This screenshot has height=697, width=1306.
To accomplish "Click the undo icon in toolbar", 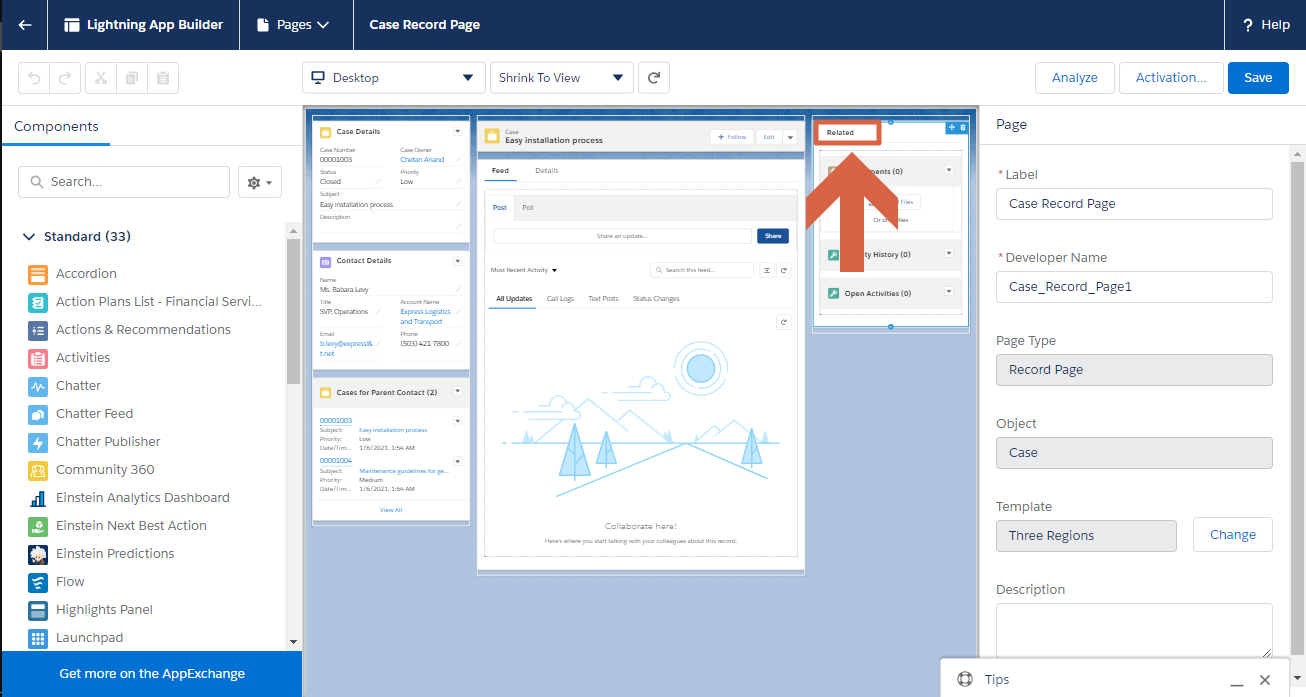I will coord(33,78).
